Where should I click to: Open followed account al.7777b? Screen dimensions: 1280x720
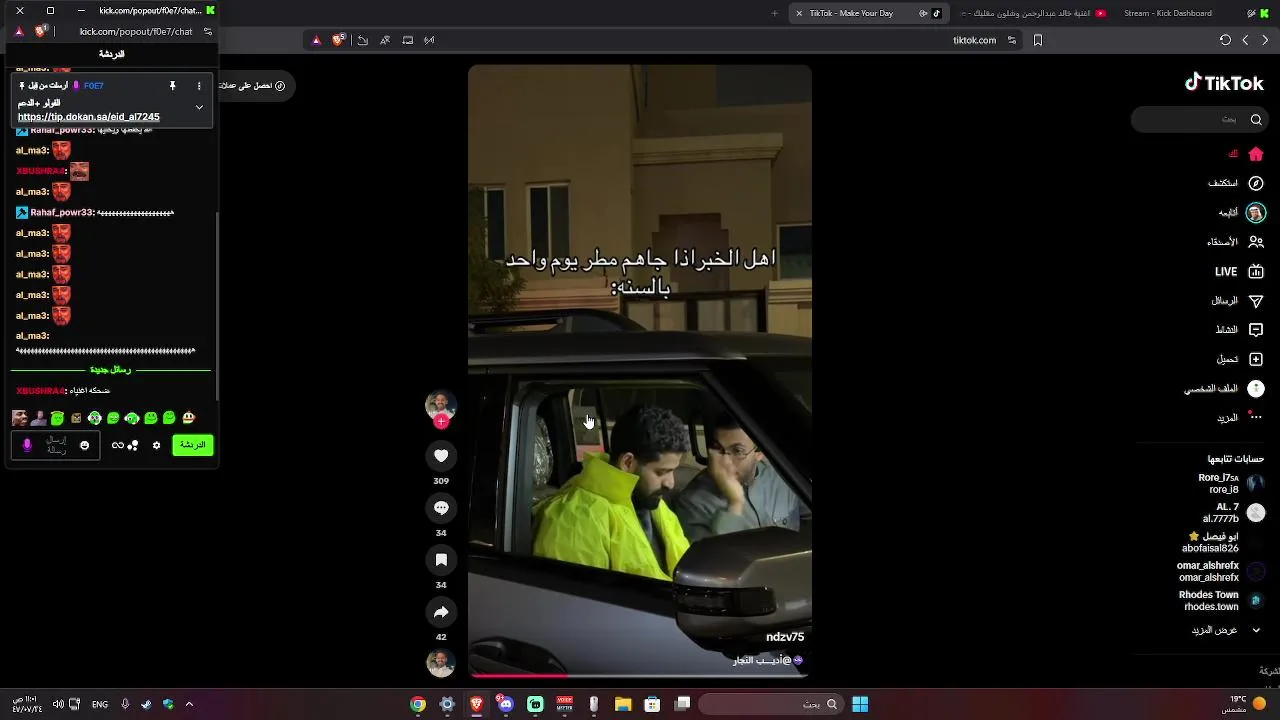[x=1234, y=513]
